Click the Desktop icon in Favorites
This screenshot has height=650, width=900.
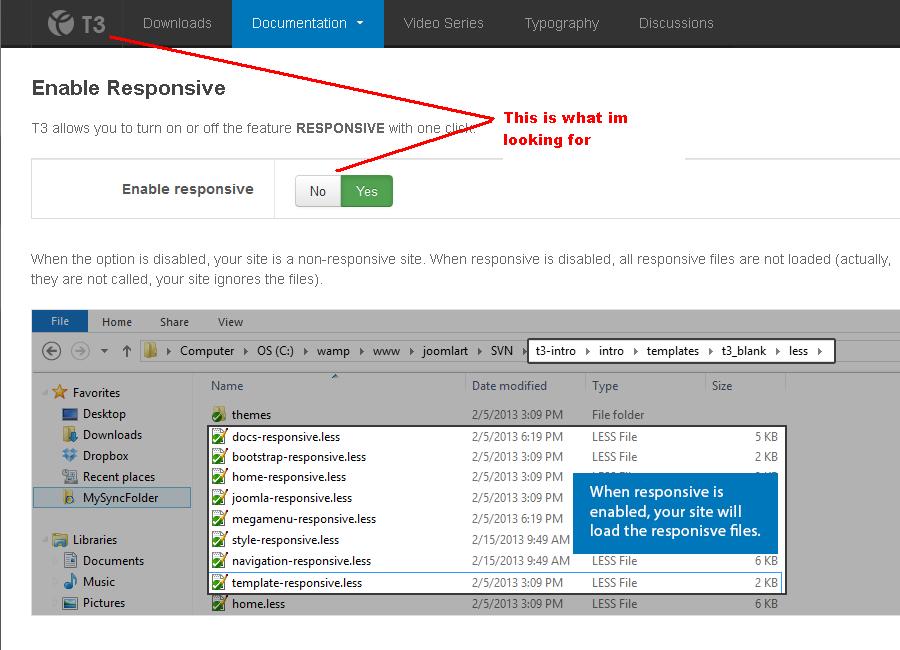(x=69, y=414)
